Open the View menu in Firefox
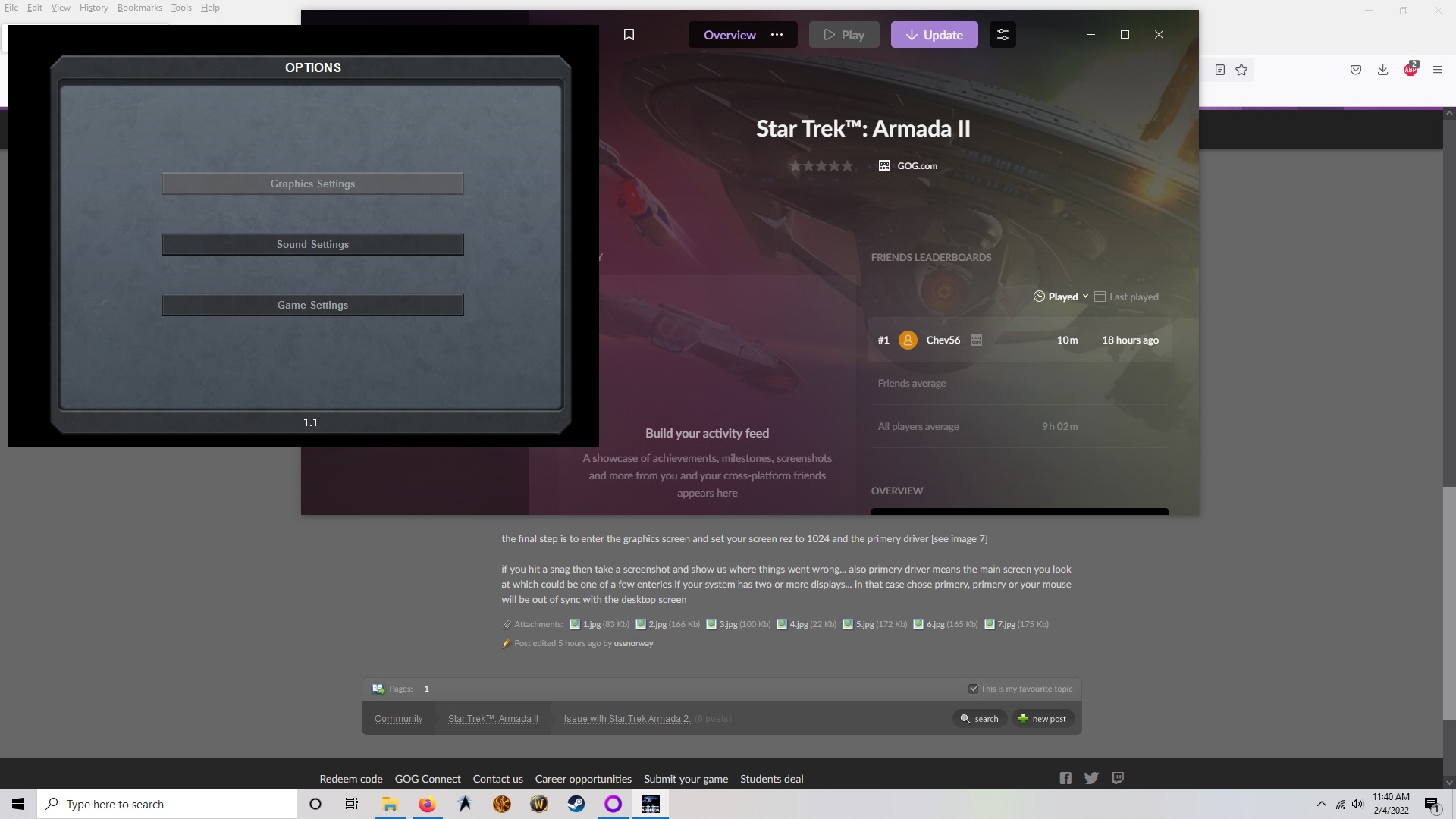 click(61, 8)
